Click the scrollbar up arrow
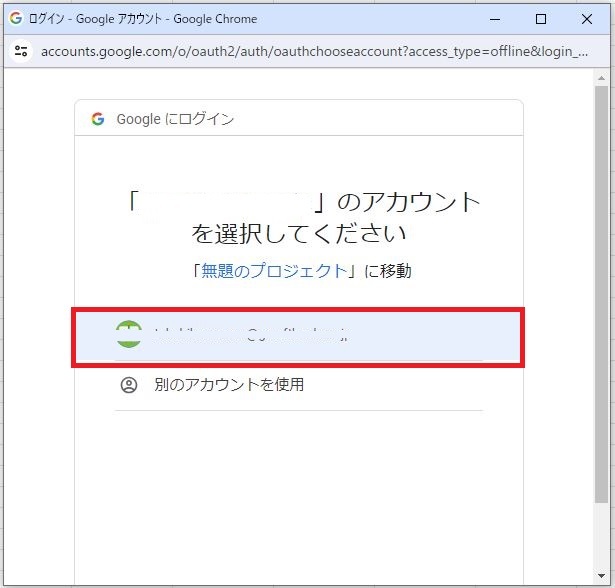Screen dimensions: 615x588 coord(601,78)
